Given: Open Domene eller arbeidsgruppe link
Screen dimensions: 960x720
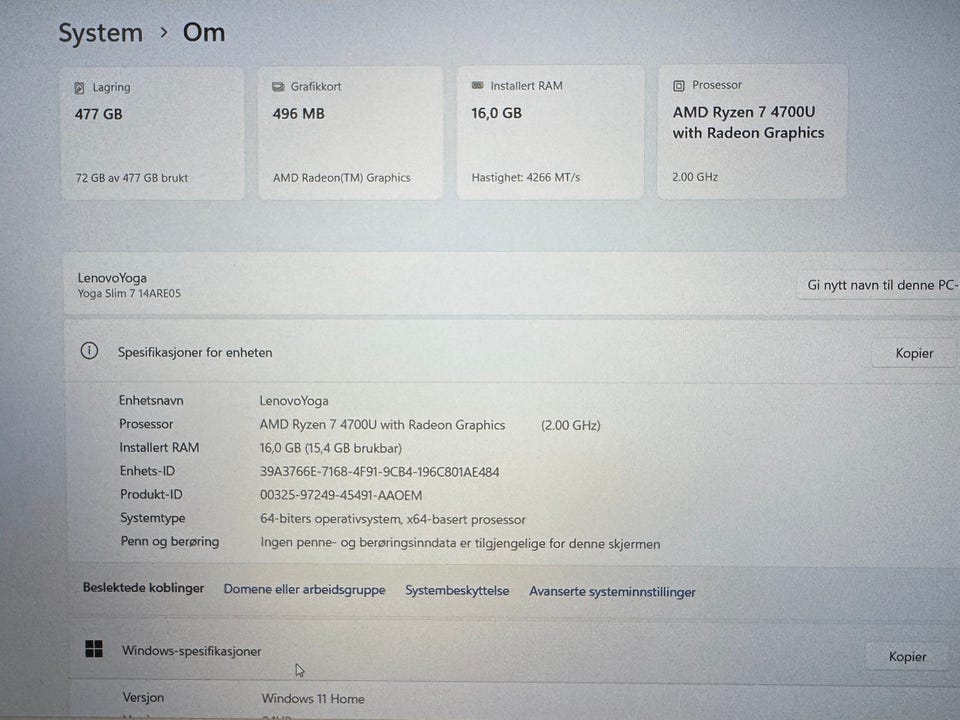Looking at the screenshot, I should click(x=304, y=590).
